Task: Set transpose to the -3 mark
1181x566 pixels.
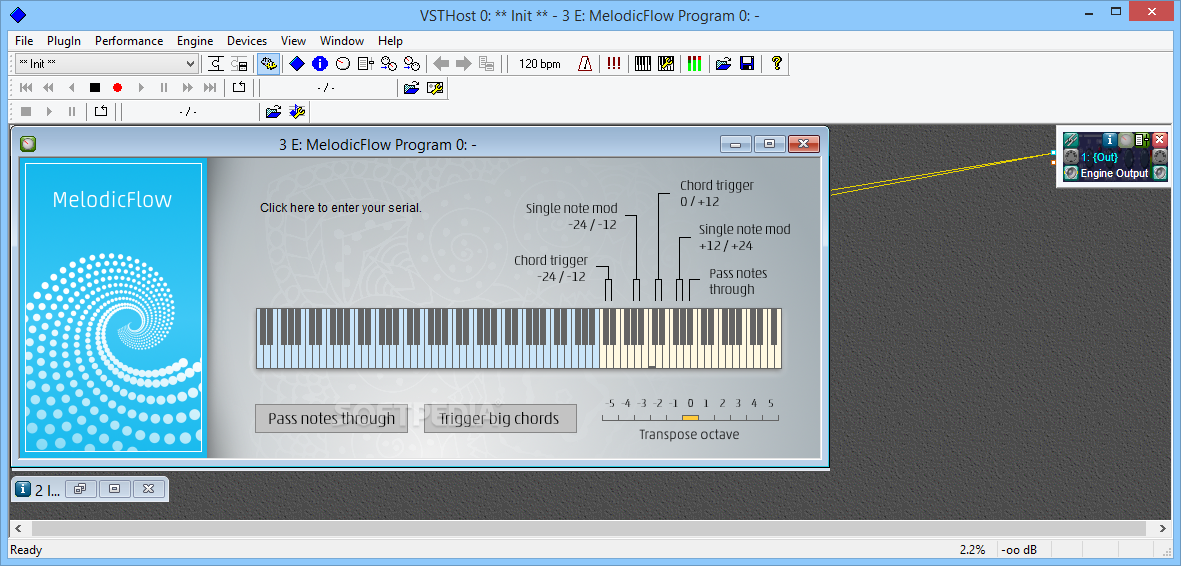Action: pyautogui.click(x=642, y=403)
